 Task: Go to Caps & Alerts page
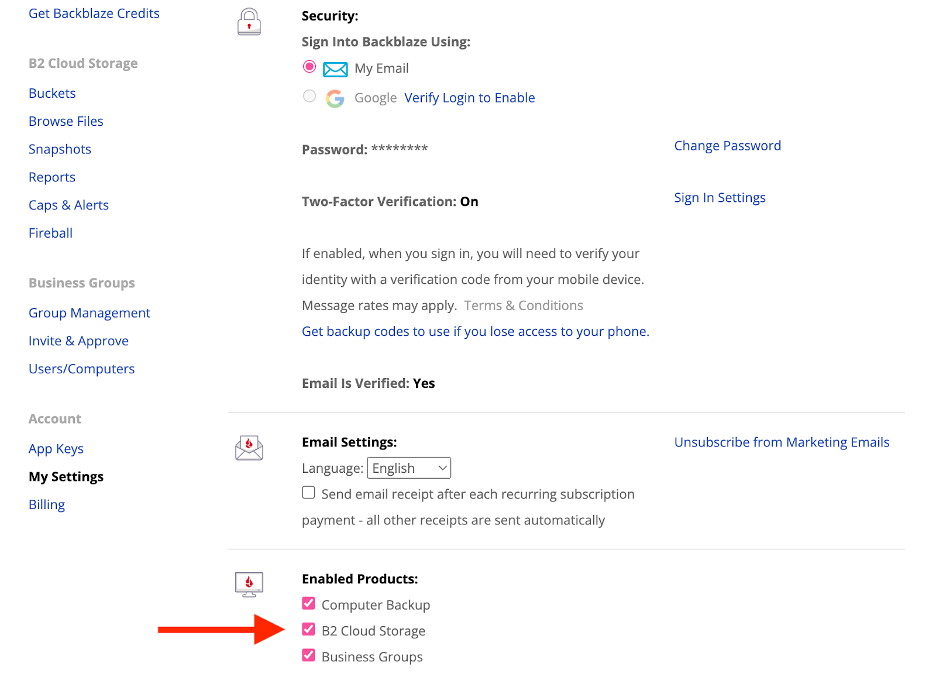69,205
